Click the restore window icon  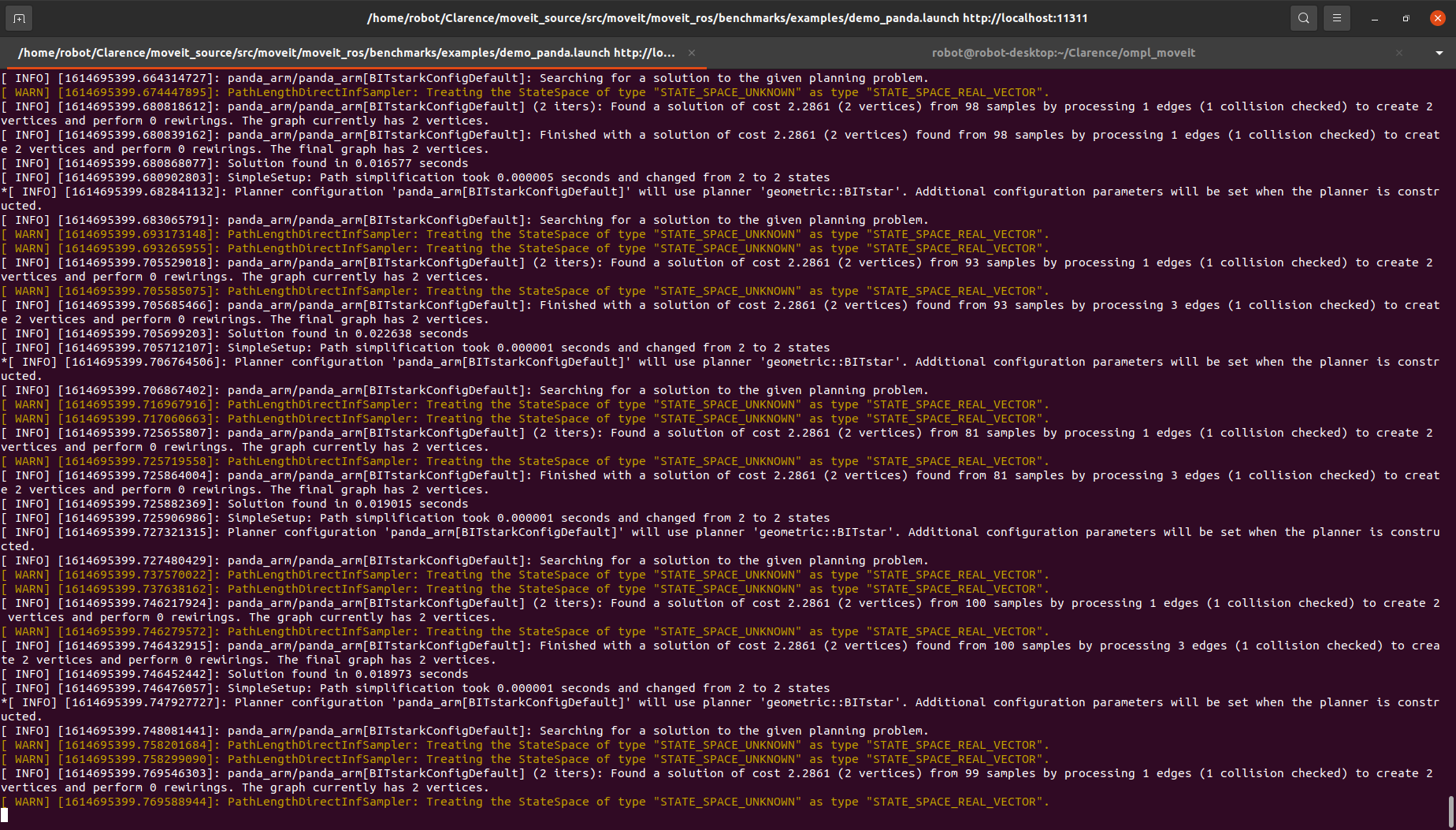(1406, 17)
